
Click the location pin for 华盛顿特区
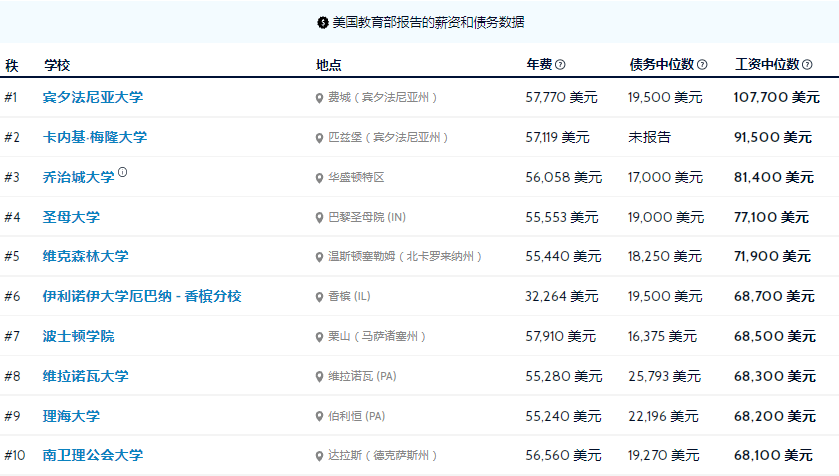[x=319, y=178]
